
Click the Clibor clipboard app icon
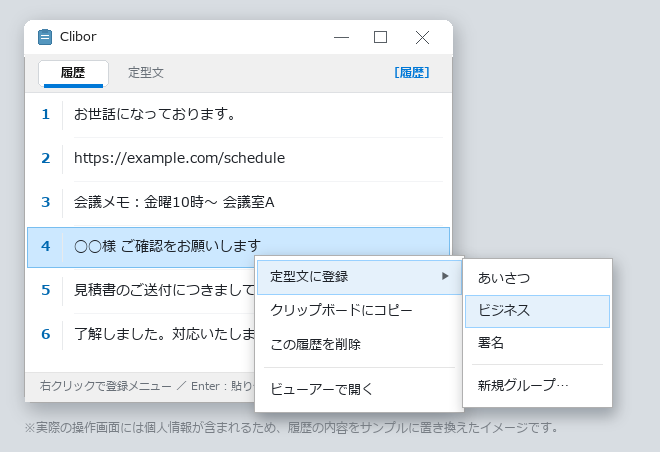(x=45, y=37)
